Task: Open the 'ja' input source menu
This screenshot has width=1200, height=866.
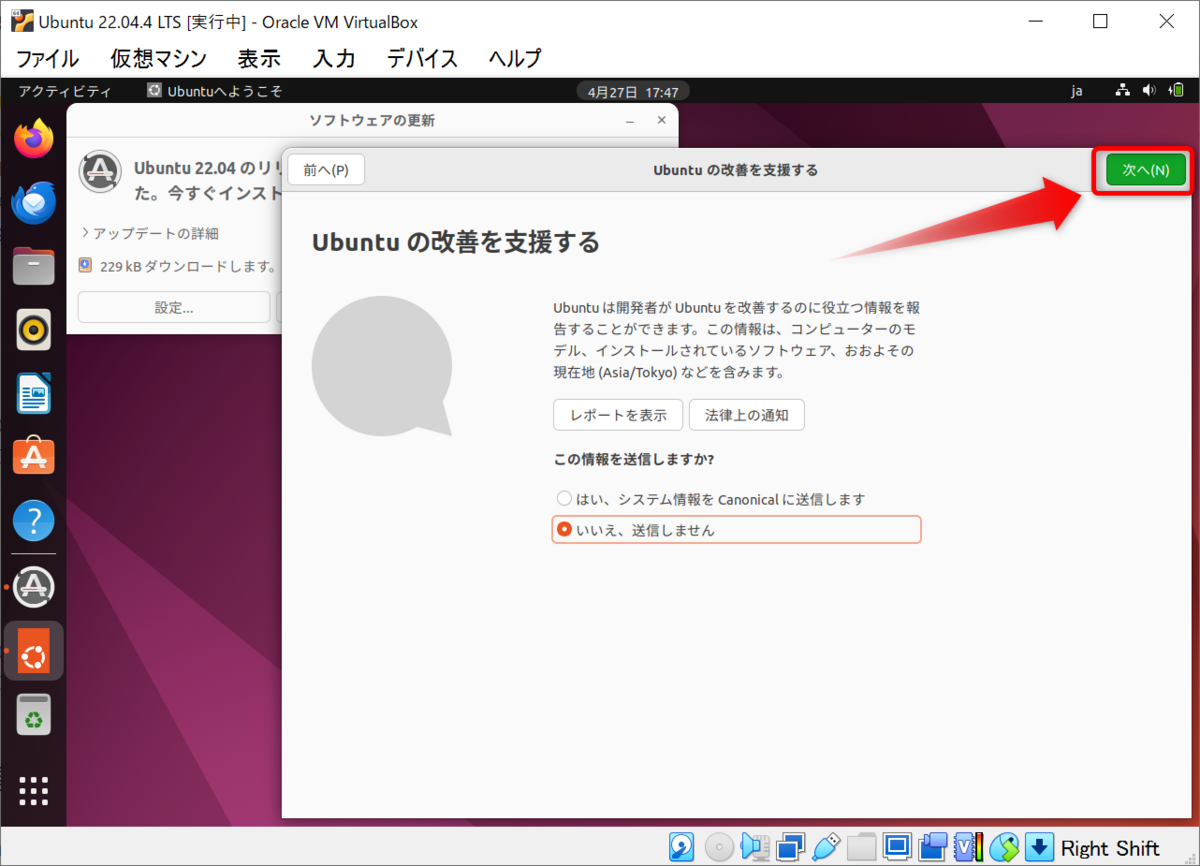Action: coord(1077,91)
